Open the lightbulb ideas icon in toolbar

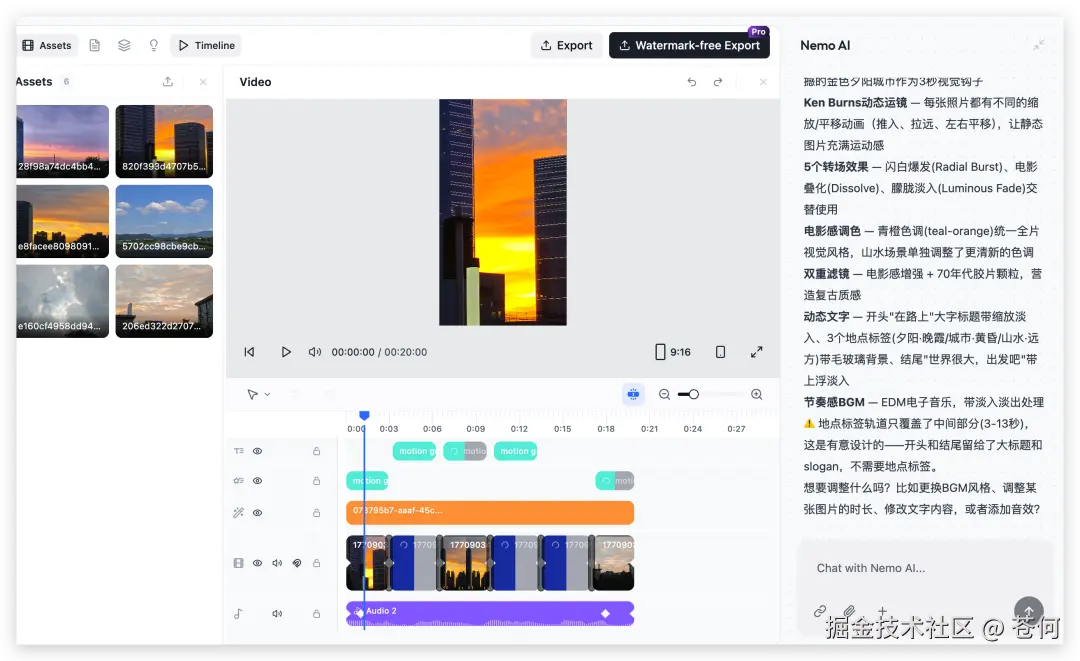tap(153, 45)
